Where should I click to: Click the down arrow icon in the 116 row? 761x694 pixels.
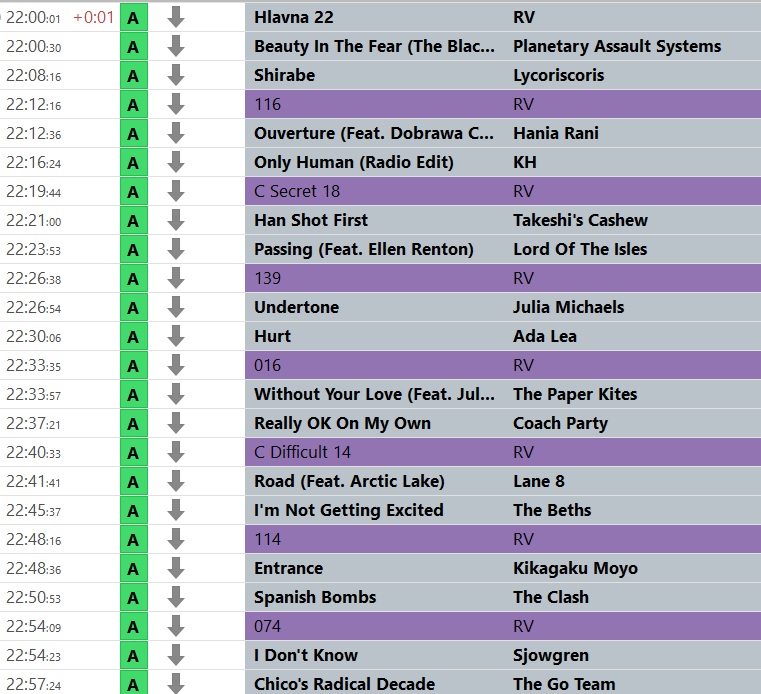coord(176,104)
